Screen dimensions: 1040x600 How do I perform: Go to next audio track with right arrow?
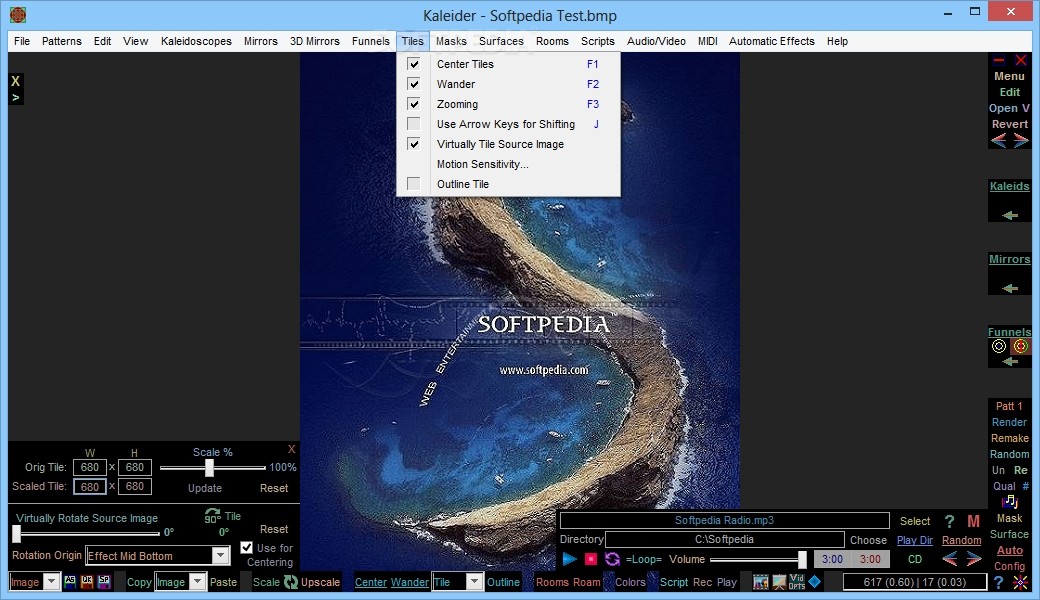[974, 559]
